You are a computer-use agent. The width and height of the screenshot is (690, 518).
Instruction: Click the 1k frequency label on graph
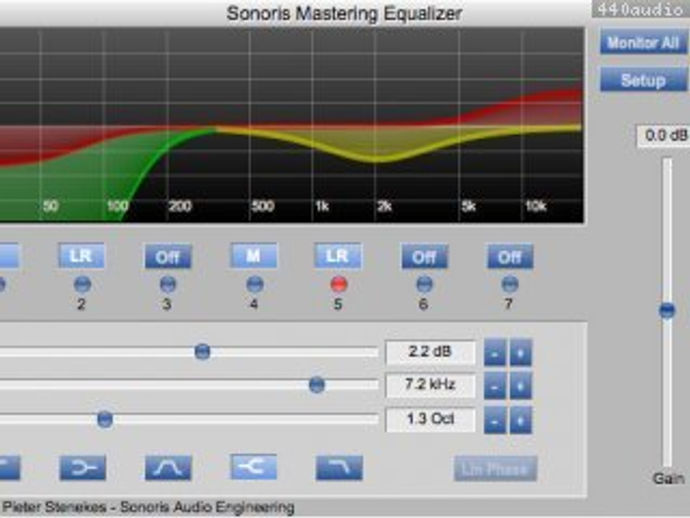point(322,206)
